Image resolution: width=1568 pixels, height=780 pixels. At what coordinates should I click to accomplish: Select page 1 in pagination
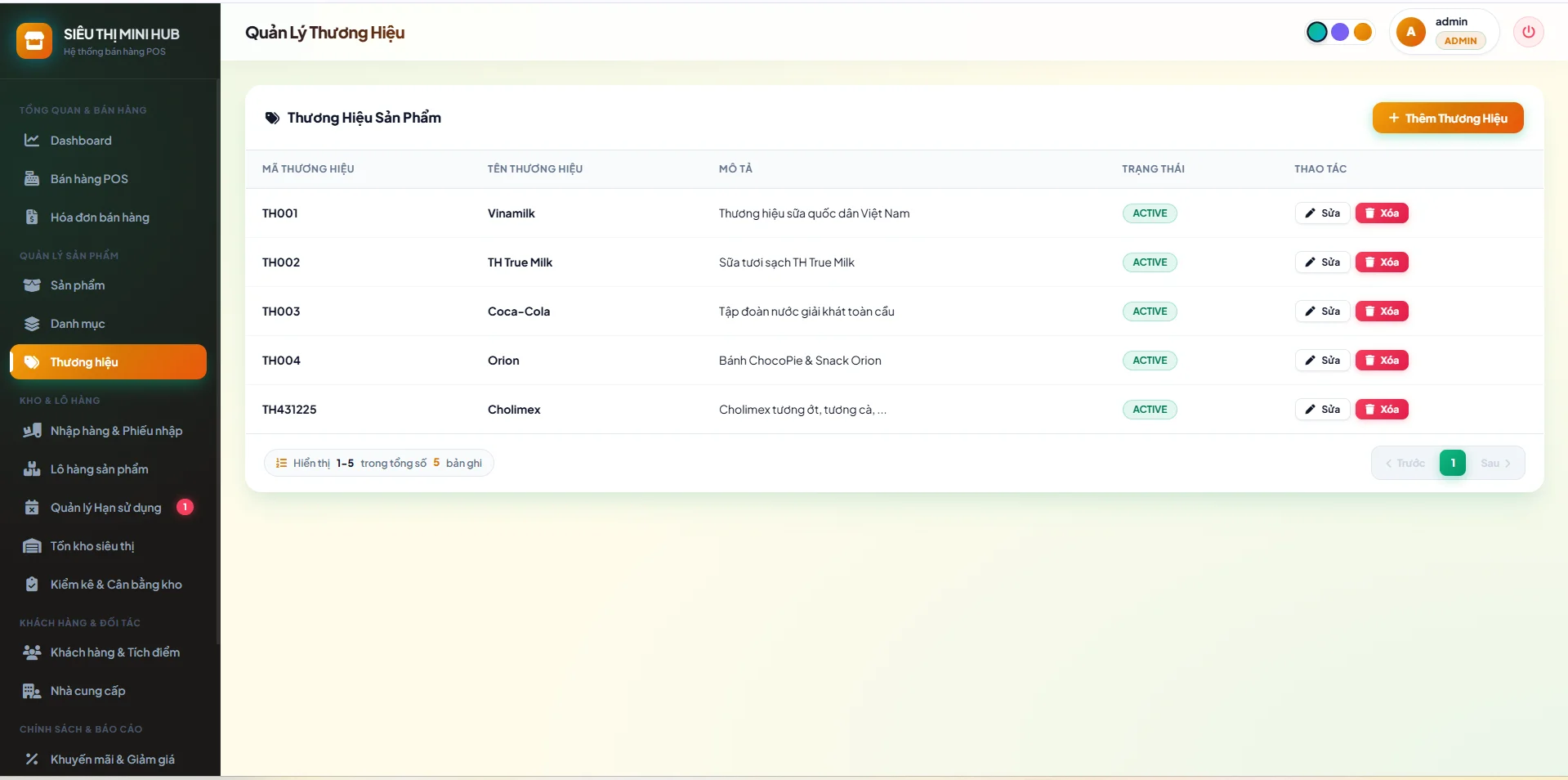point(1453,463)
